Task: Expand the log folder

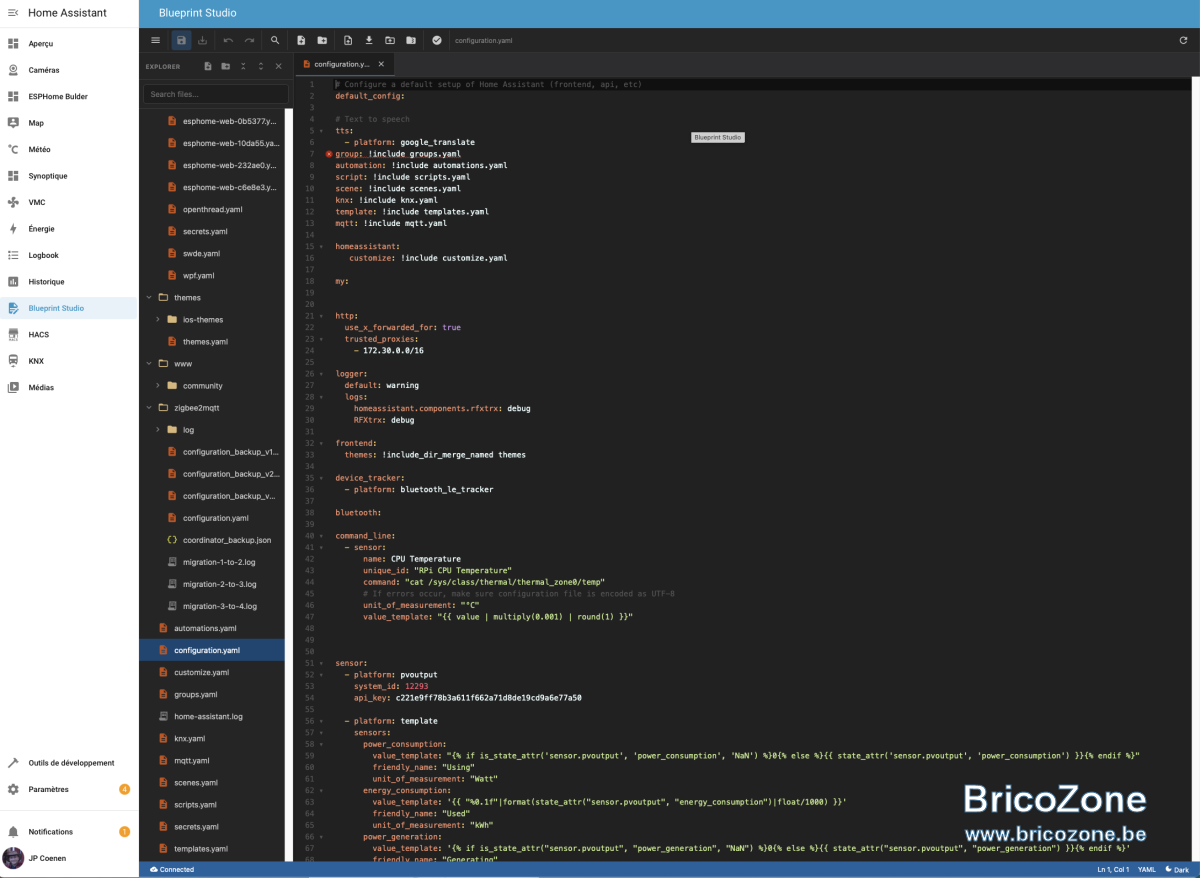Action: [x=158, y=430]
